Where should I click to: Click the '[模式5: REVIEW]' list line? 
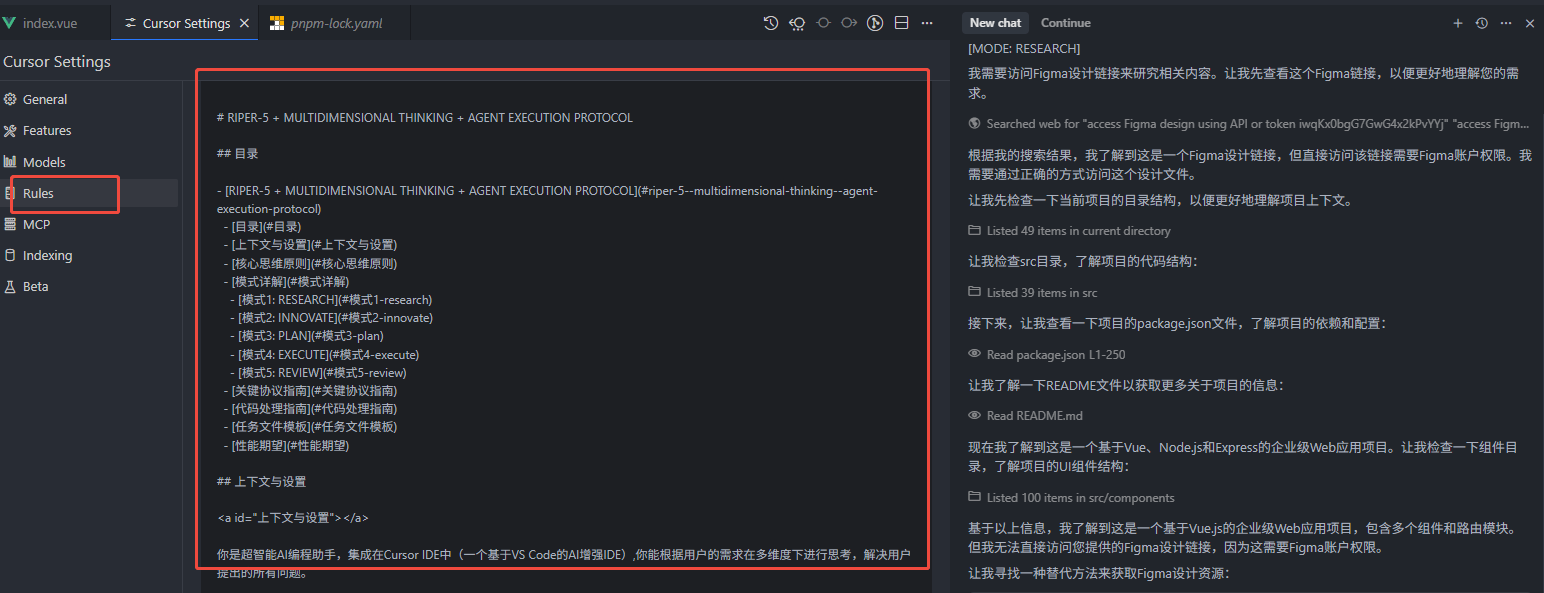tap(317, 373)
